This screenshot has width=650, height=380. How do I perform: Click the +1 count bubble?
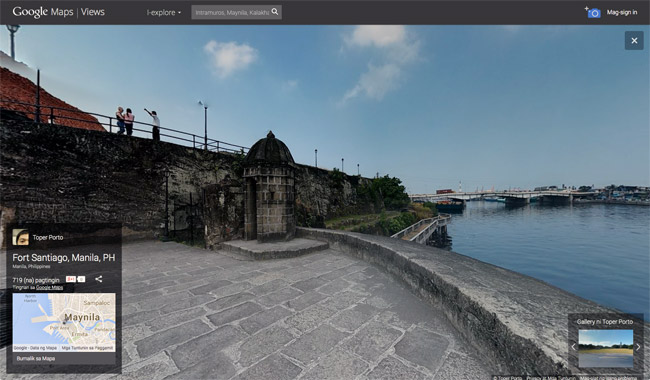coord(81,279)
